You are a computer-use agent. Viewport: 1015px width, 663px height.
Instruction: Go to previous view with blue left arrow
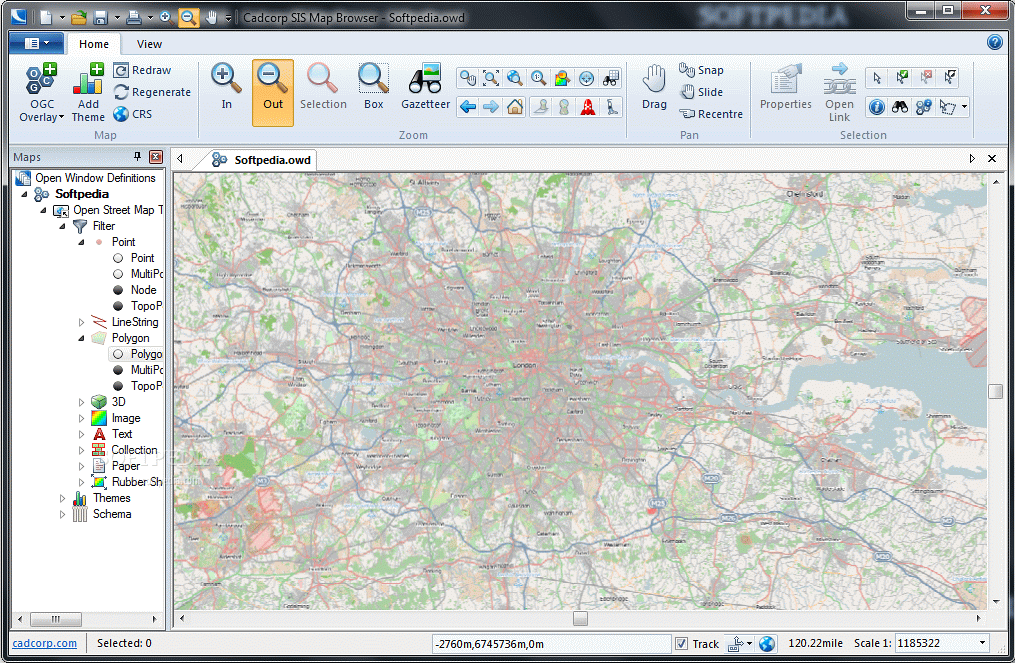click(467, 107)
